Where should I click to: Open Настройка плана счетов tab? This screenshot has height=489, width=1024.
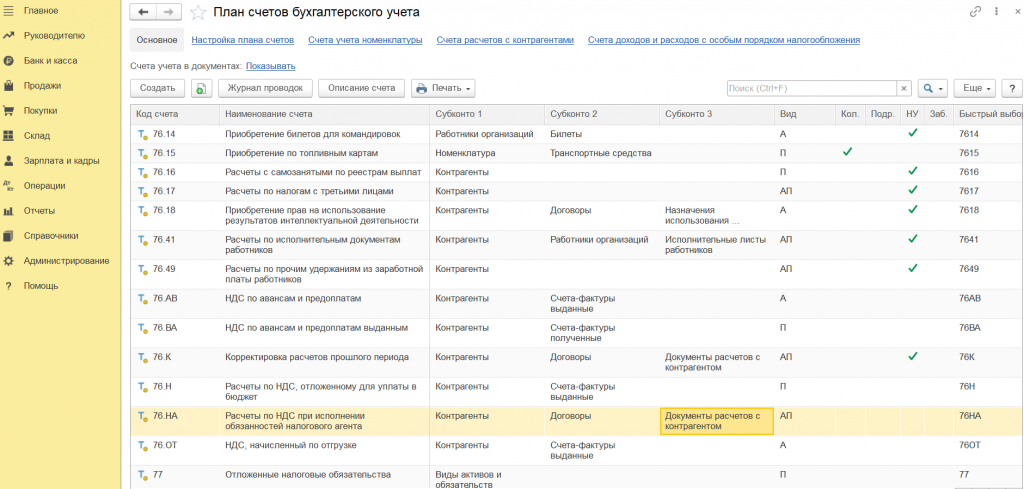pyautogui.click(x=242, y=40)
